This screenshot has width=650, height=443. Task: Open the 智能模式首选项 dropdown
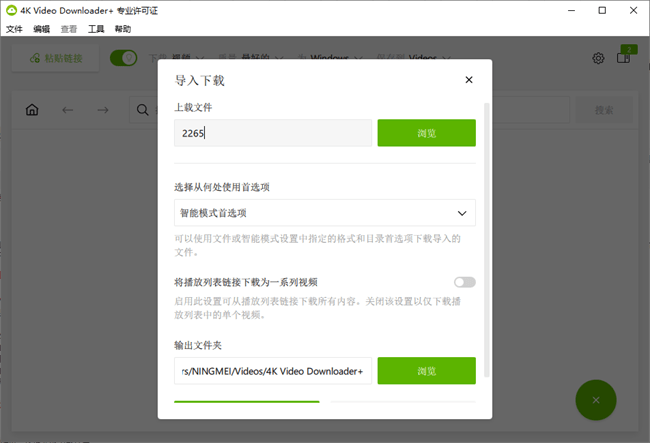click(x=324, y=213)
